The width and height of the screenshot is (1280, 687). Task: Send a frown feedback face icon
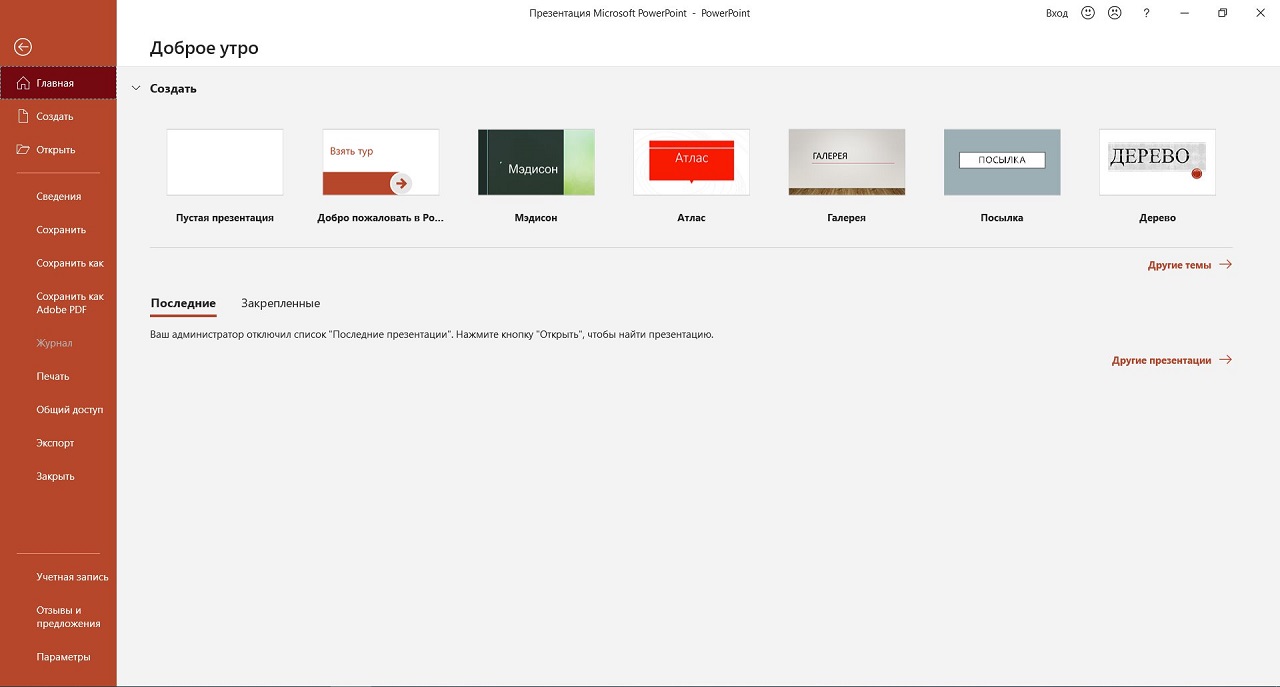[1114, 13]
